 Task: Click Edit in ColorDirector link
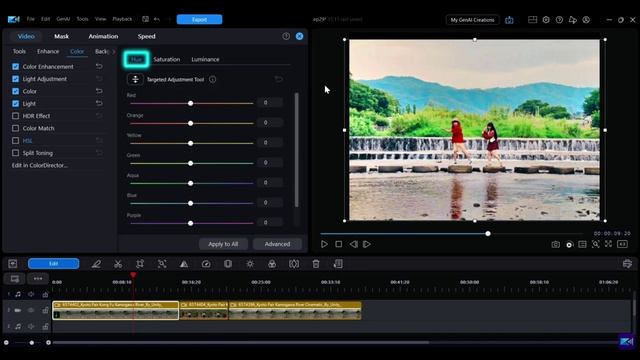[40, 165]
